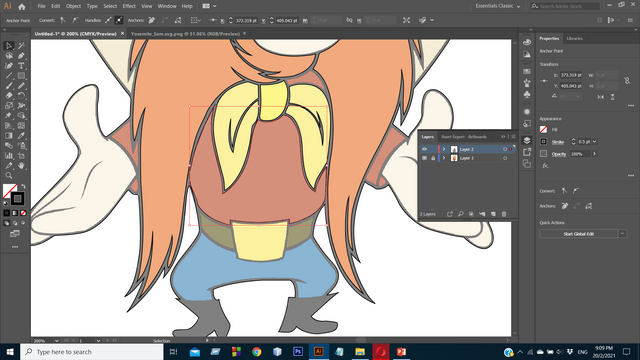640x360 pixels.
Task: Click Search Adobe Stock field
Action: (x=565, y=6)
